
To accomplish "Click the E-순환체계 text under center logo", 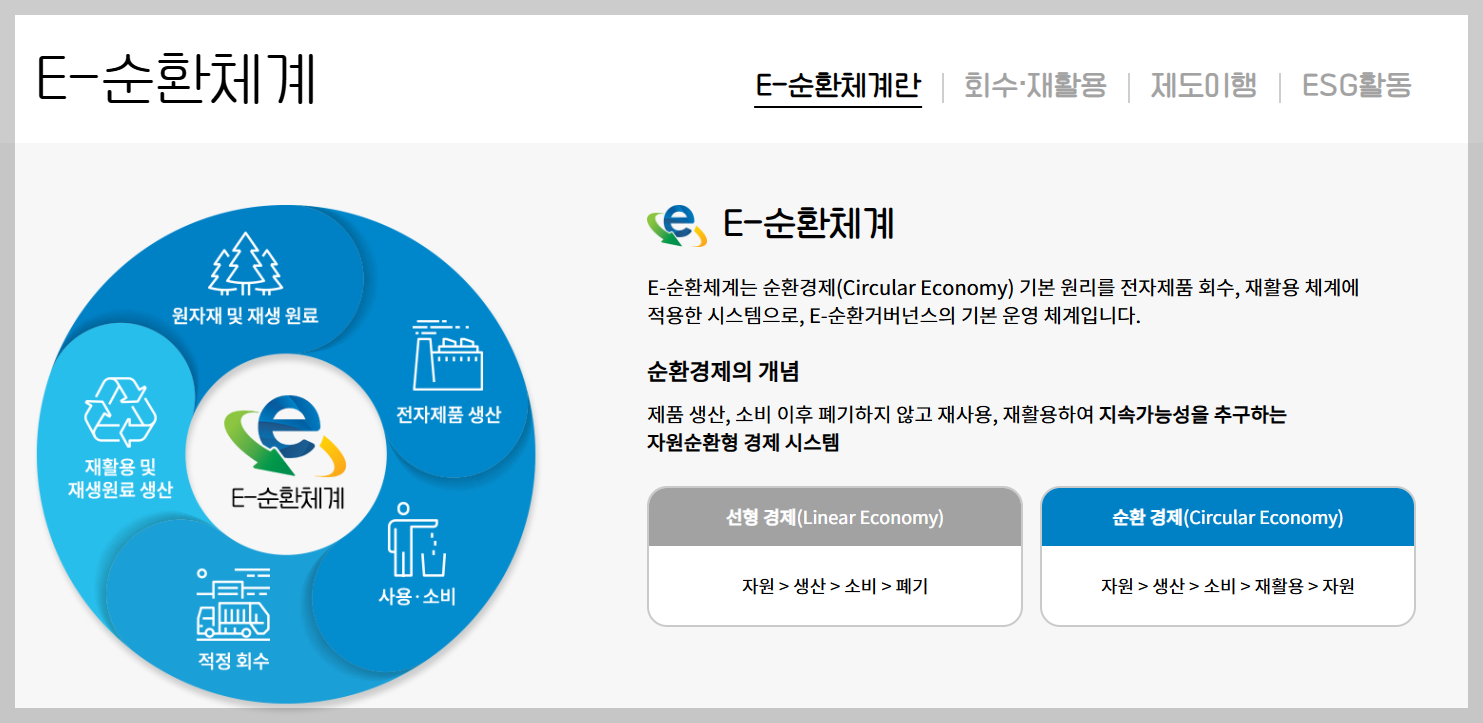I will (x=287, y=497).
